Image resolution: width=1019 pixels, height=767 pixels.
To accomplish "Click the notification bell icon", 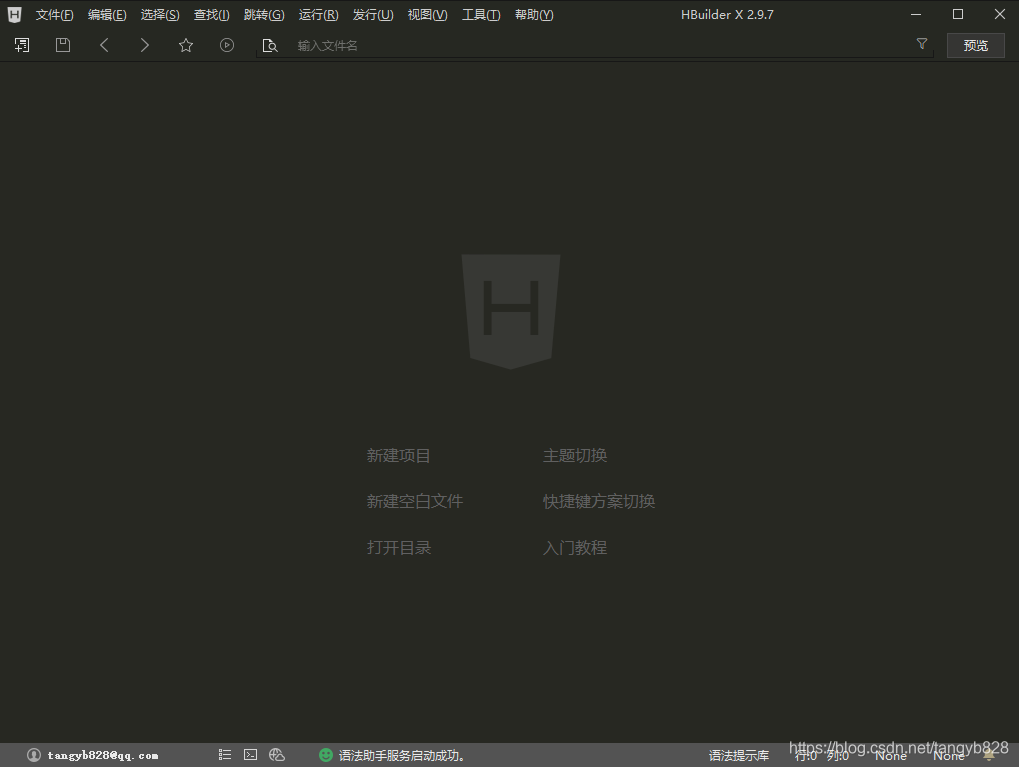I will point(989,755).
